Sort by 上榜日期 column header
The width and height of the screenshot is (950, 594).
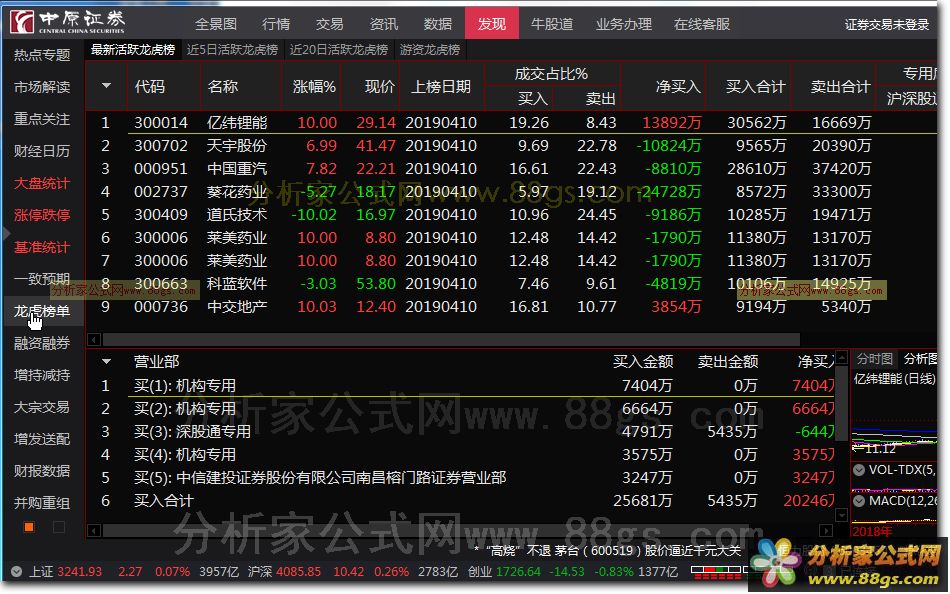[441, 87]
